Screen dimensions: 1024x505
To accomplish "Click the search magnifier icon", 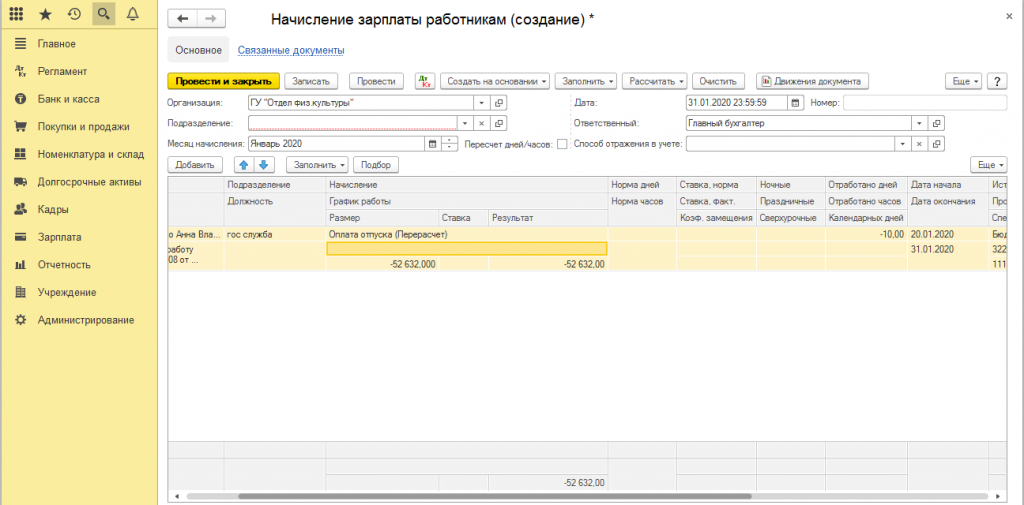I will 103,14.
